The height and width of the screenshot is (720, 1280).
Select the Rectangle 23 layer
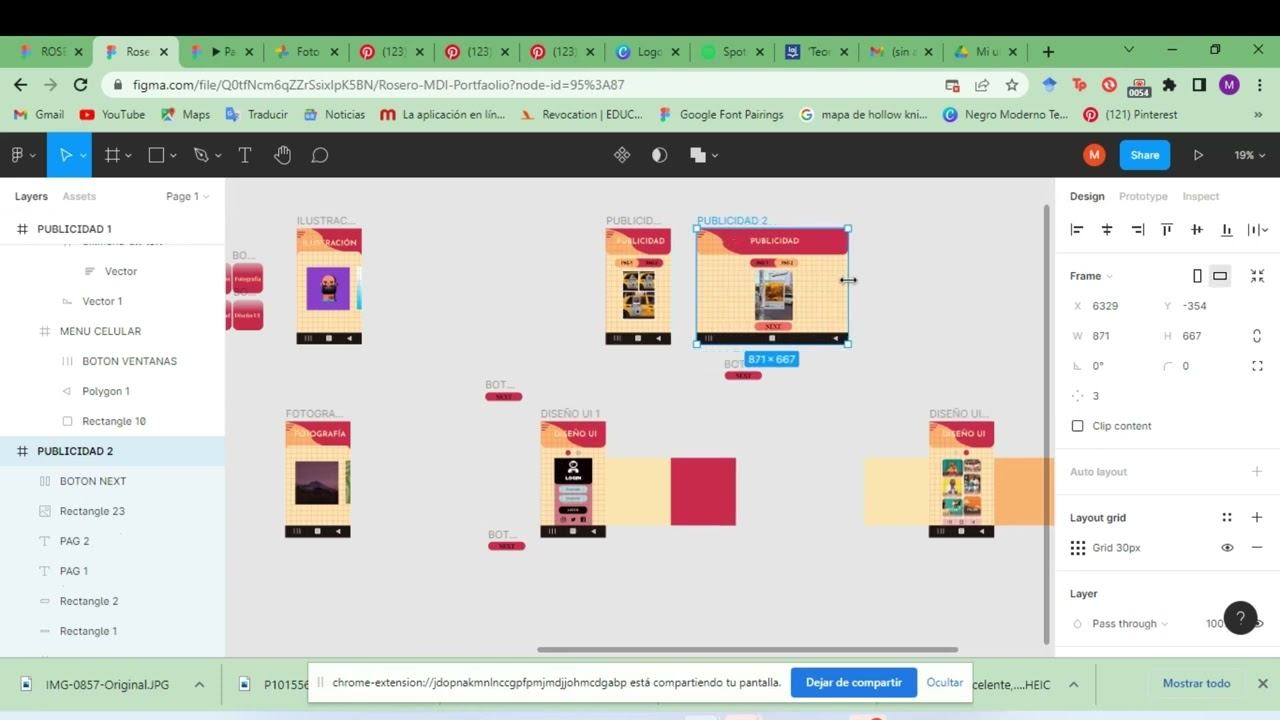(112, 511)
